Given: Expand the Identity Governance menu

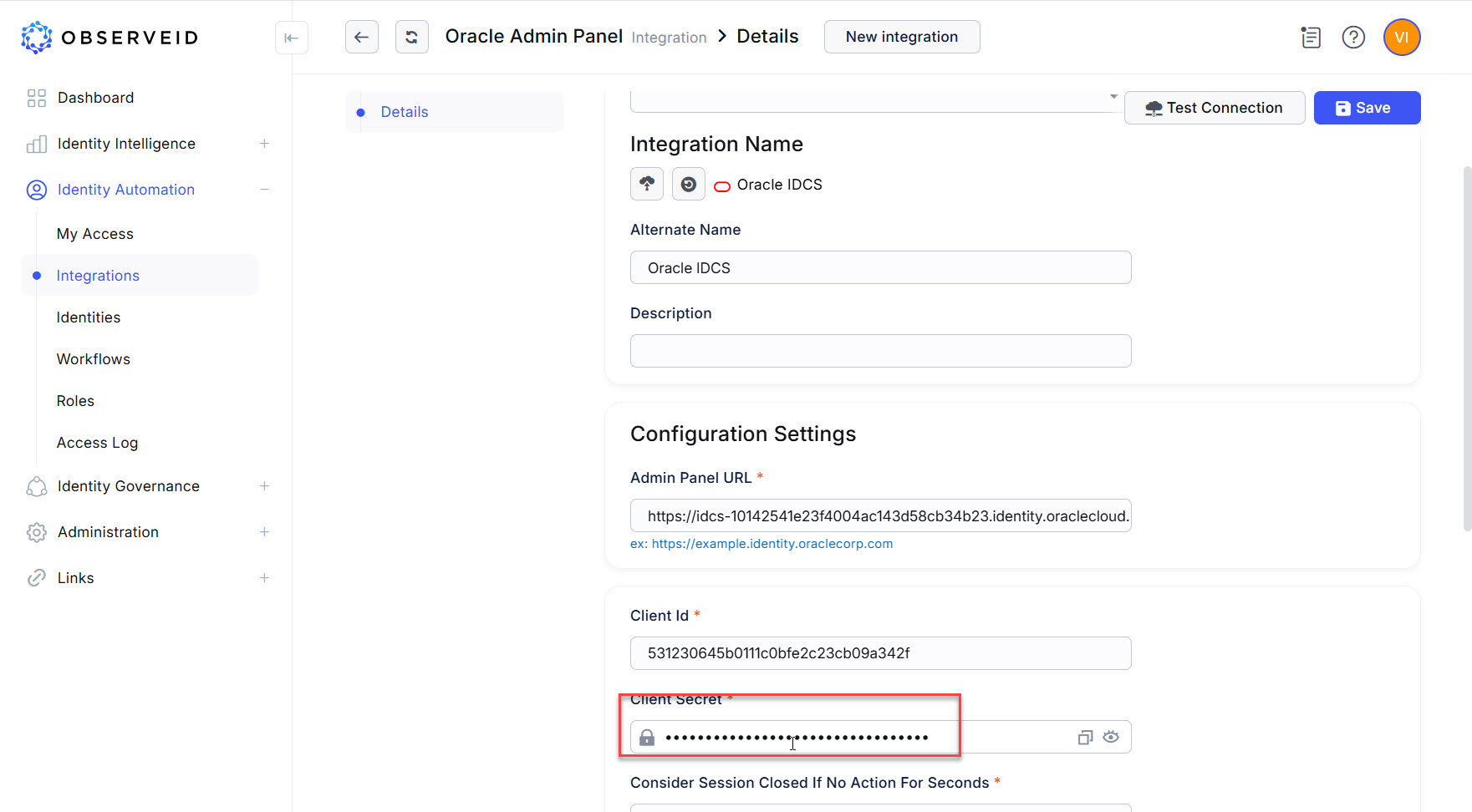Looking at the screenshot, I should [264, 486].
